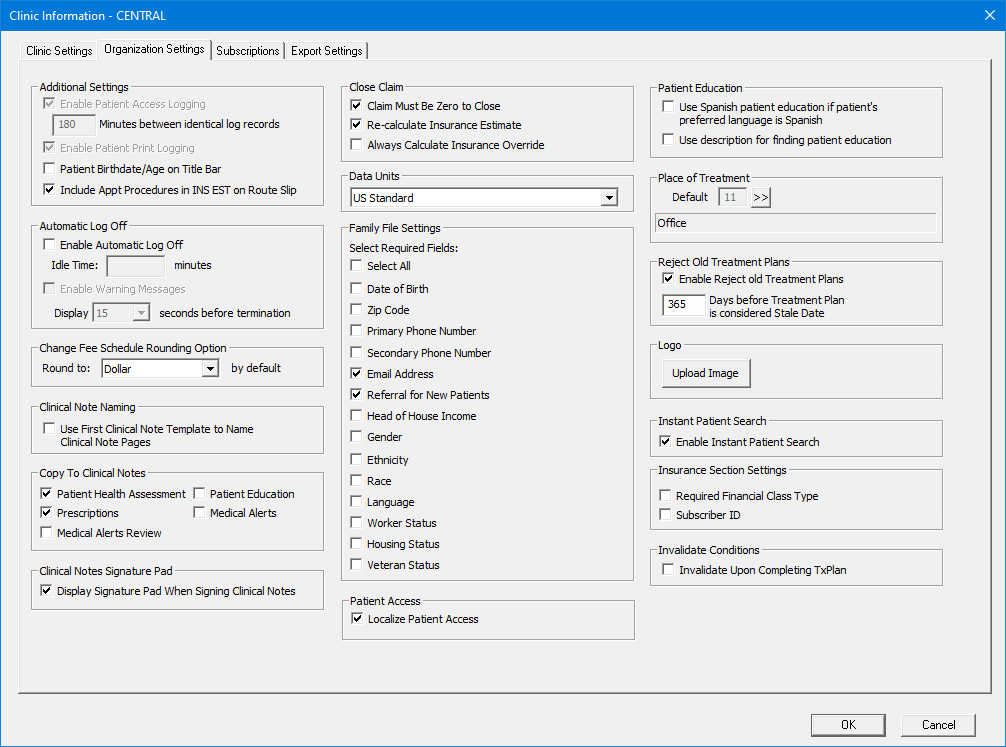Uncheck Claim Must Be Zero to Close
The width and height of the screenshot is (1006, 747).
(x=356, y=106)
